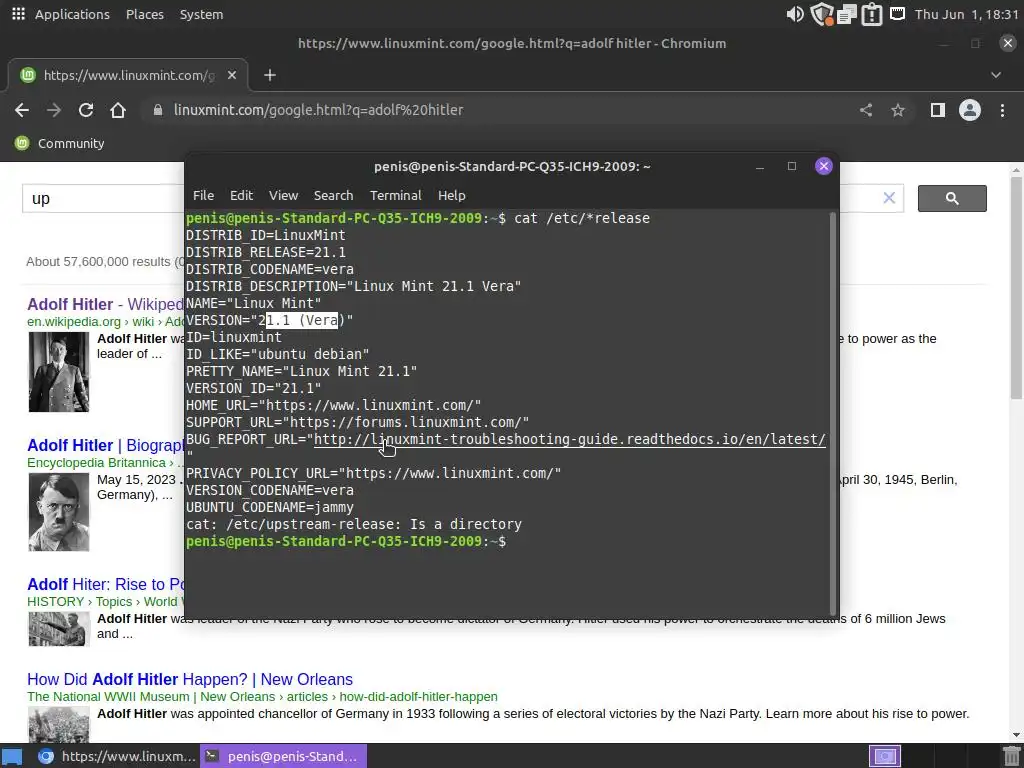Open the trash icon in the panel

click(x=1011, y=756)
